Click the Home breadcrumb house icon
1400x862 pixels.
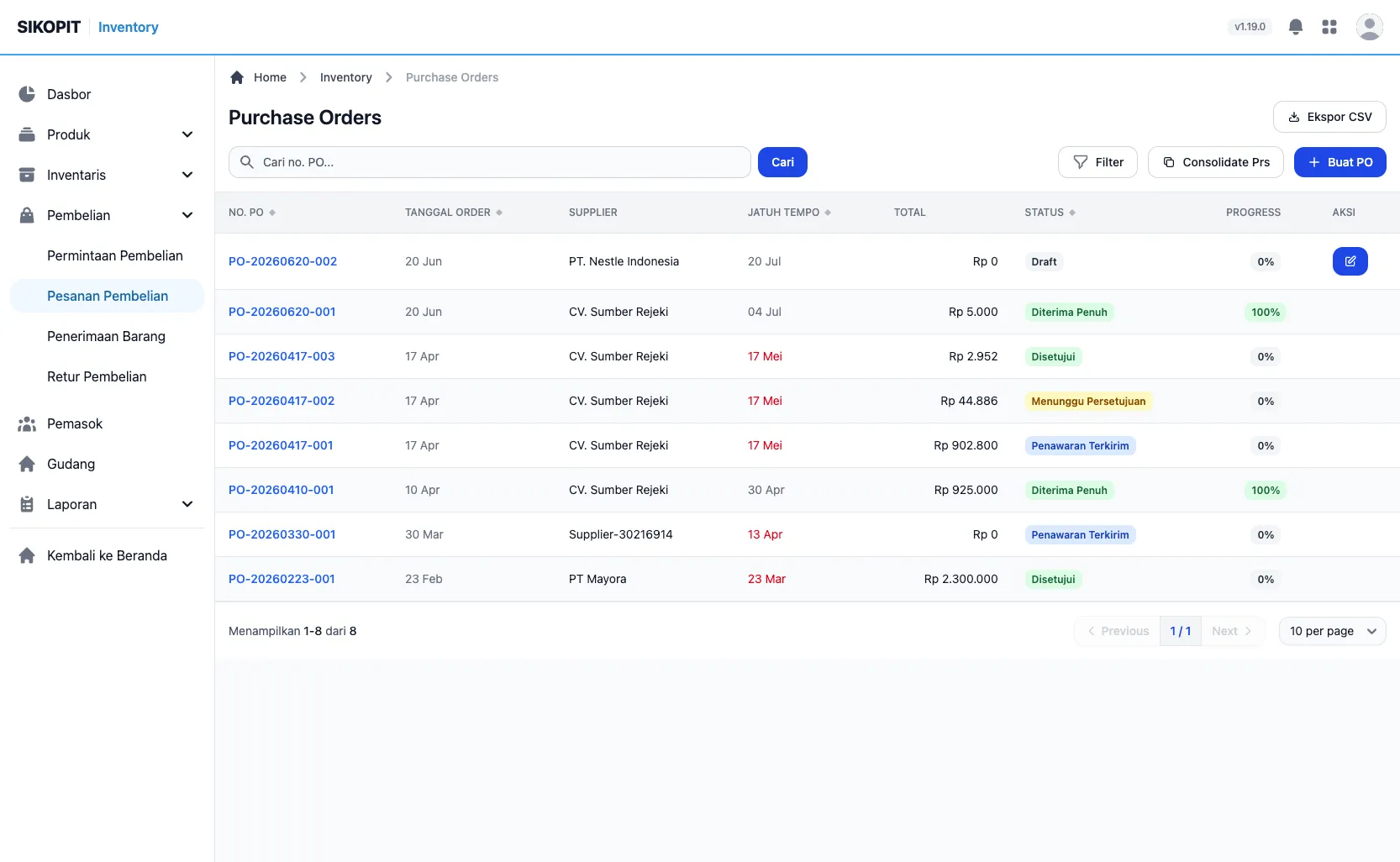[x=237, y=77]
